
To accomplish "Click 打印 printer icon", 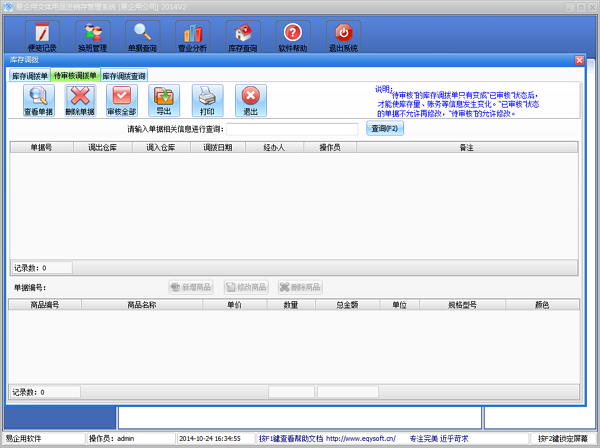I will [207, 101].
